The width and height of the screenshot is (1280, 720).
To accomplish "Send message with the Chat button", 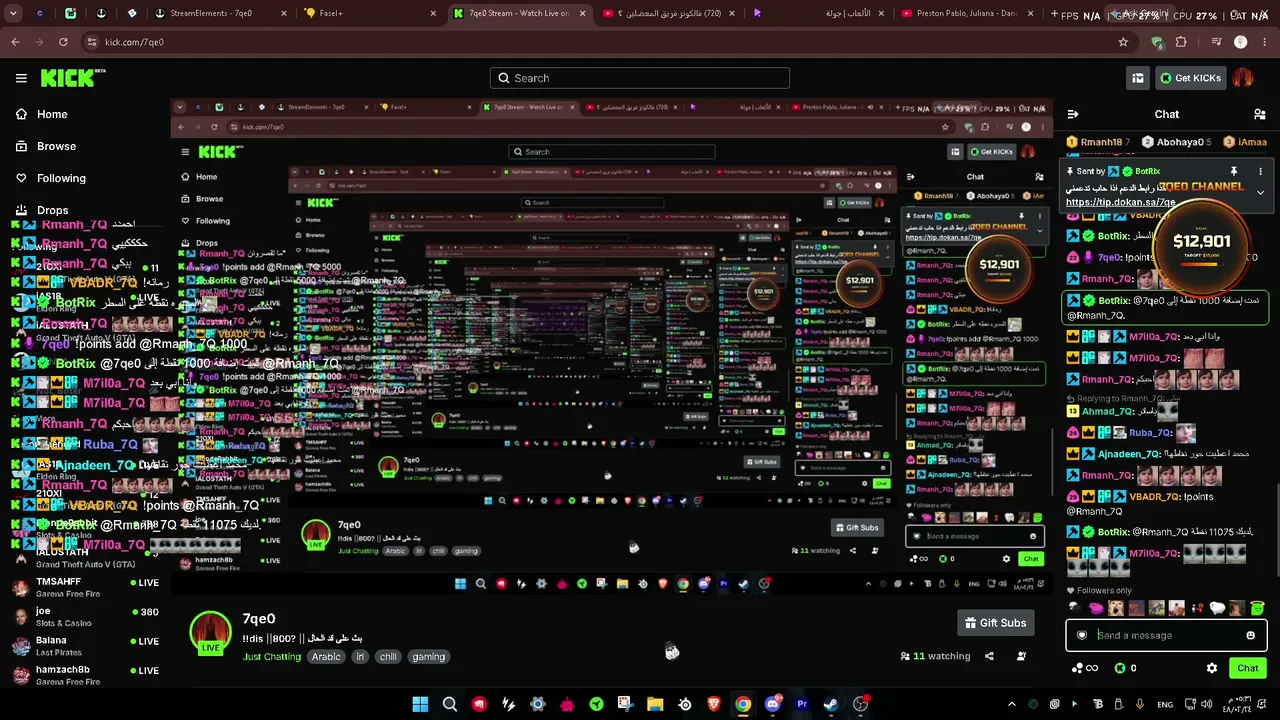I will 1248,668.
